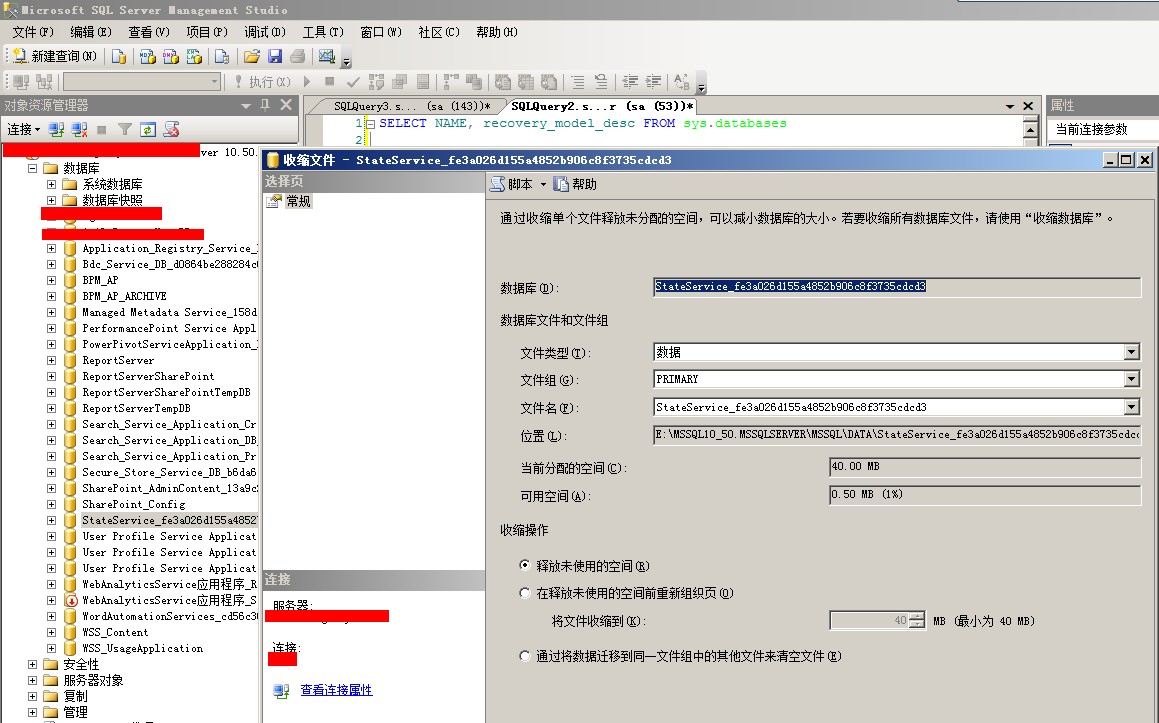The image size is (1159, 723).
Task: Click the SQL Server Compact Query icon
Action: tap(221, 56)
